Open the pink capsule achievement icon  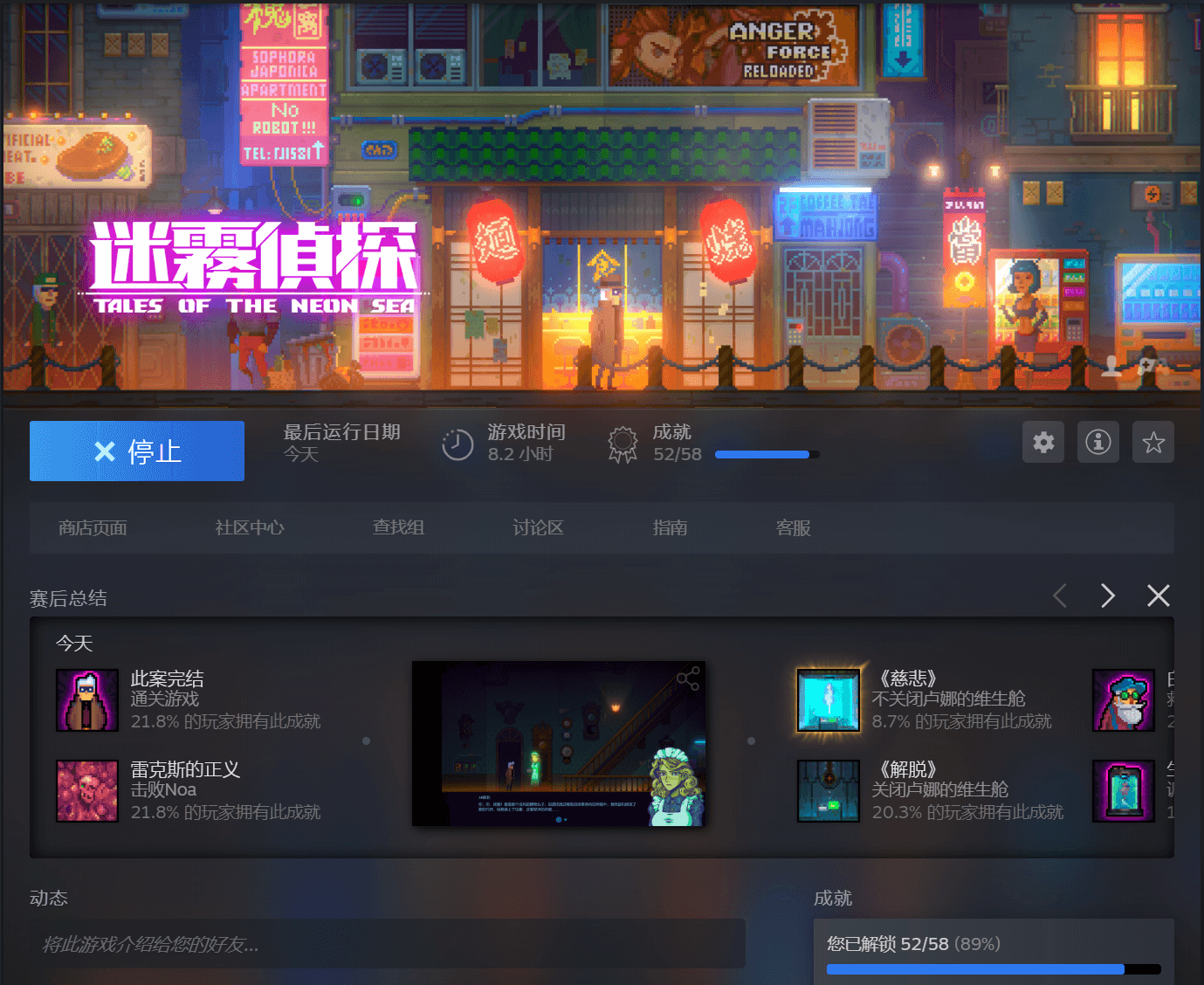[x=1124, y=791]
